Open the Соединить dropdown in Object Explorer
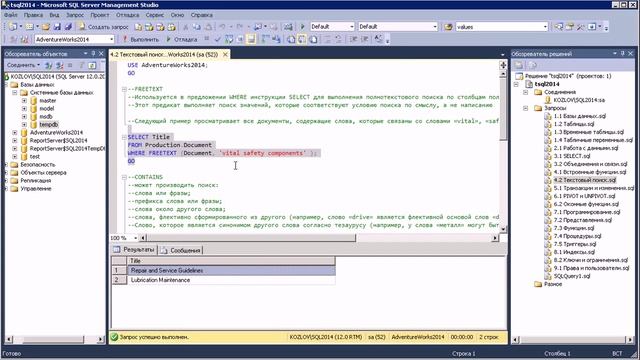This screenshot has width=640, height=360. pyautogui.click(x=23, y=65)
